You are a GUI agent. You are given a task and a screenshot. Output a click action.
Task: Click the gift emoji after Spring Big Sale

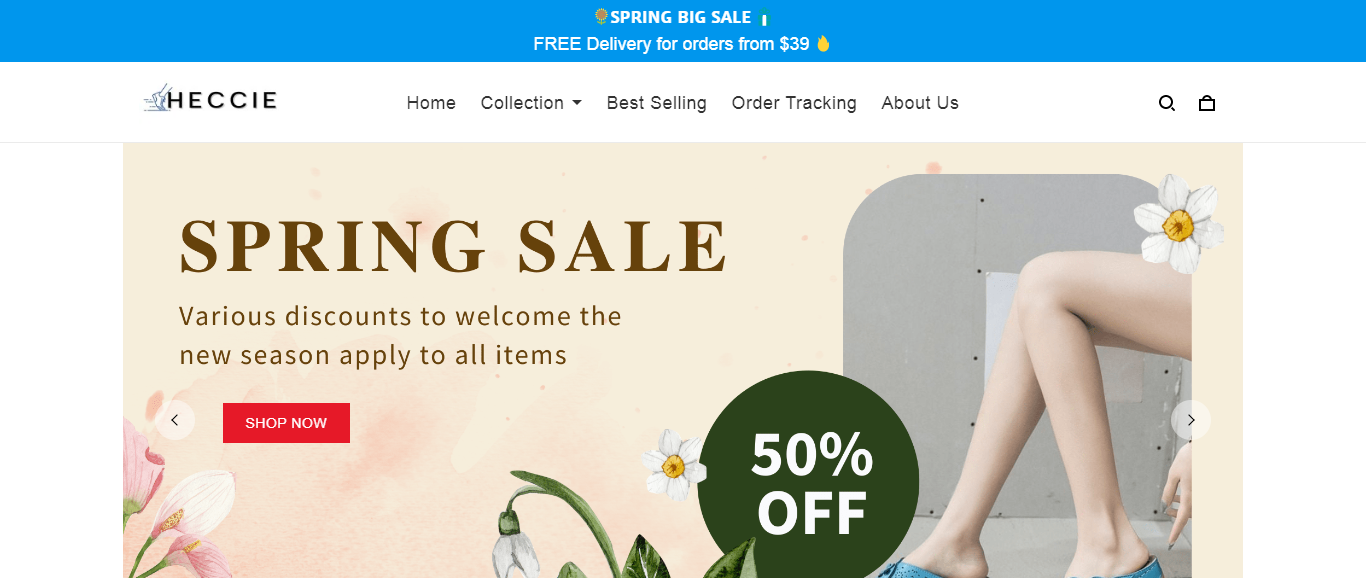click(764, 18)
